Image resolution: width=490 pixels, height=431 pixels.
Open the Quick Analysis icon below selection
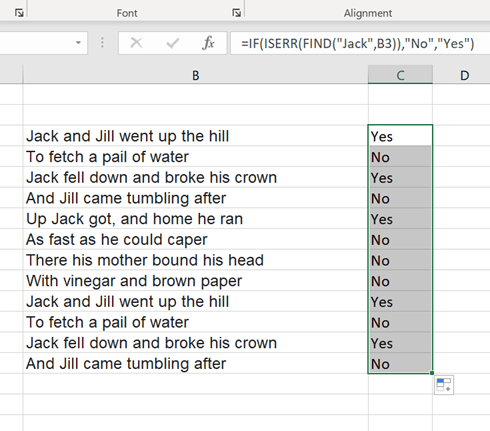(x=444, y=385)
